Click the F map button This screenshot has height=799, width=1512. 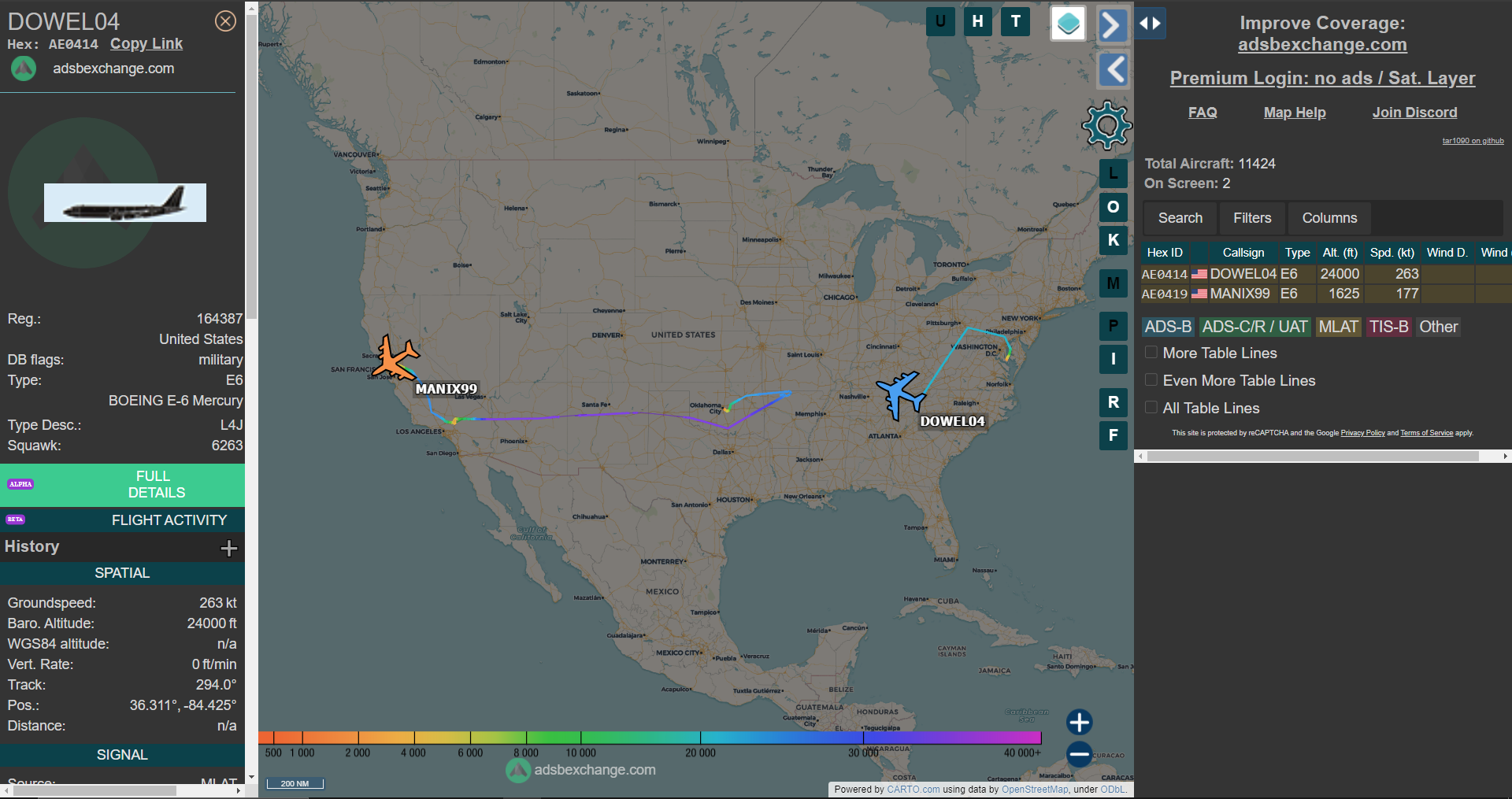tap(1114, 435)
